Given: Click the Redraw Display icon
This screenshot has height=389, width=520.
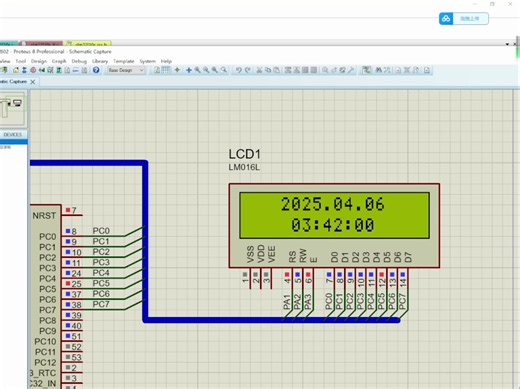Looking at the screenshot, I should (157, 70).
